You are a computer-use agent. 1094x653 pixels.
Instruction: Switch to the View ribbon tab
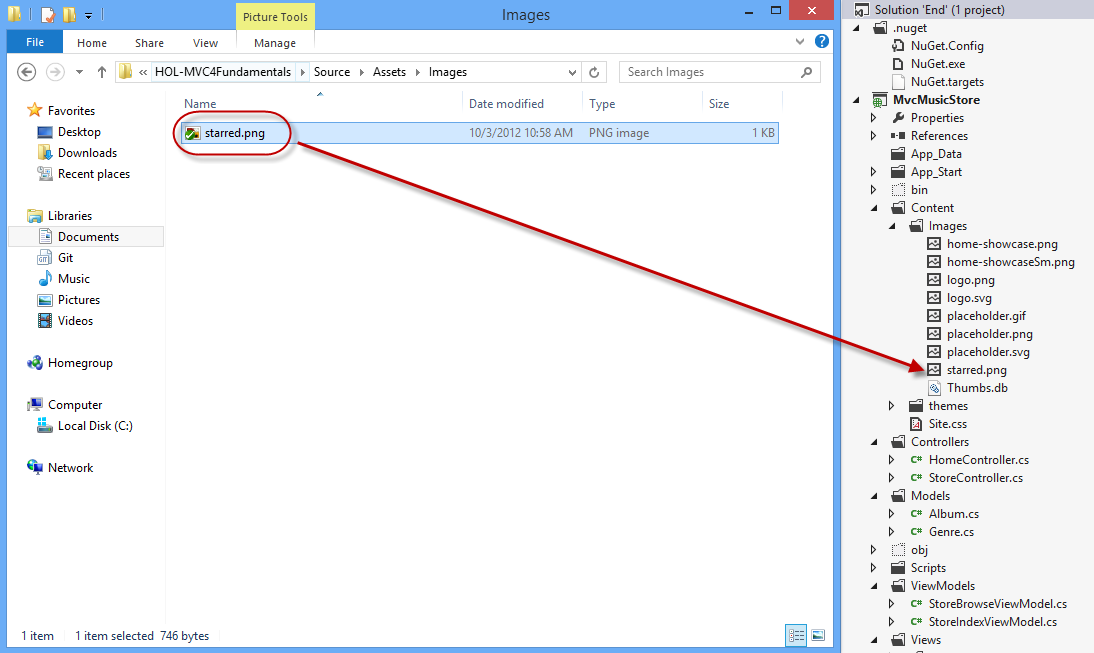pyautogui.click(x=205, y=42)
